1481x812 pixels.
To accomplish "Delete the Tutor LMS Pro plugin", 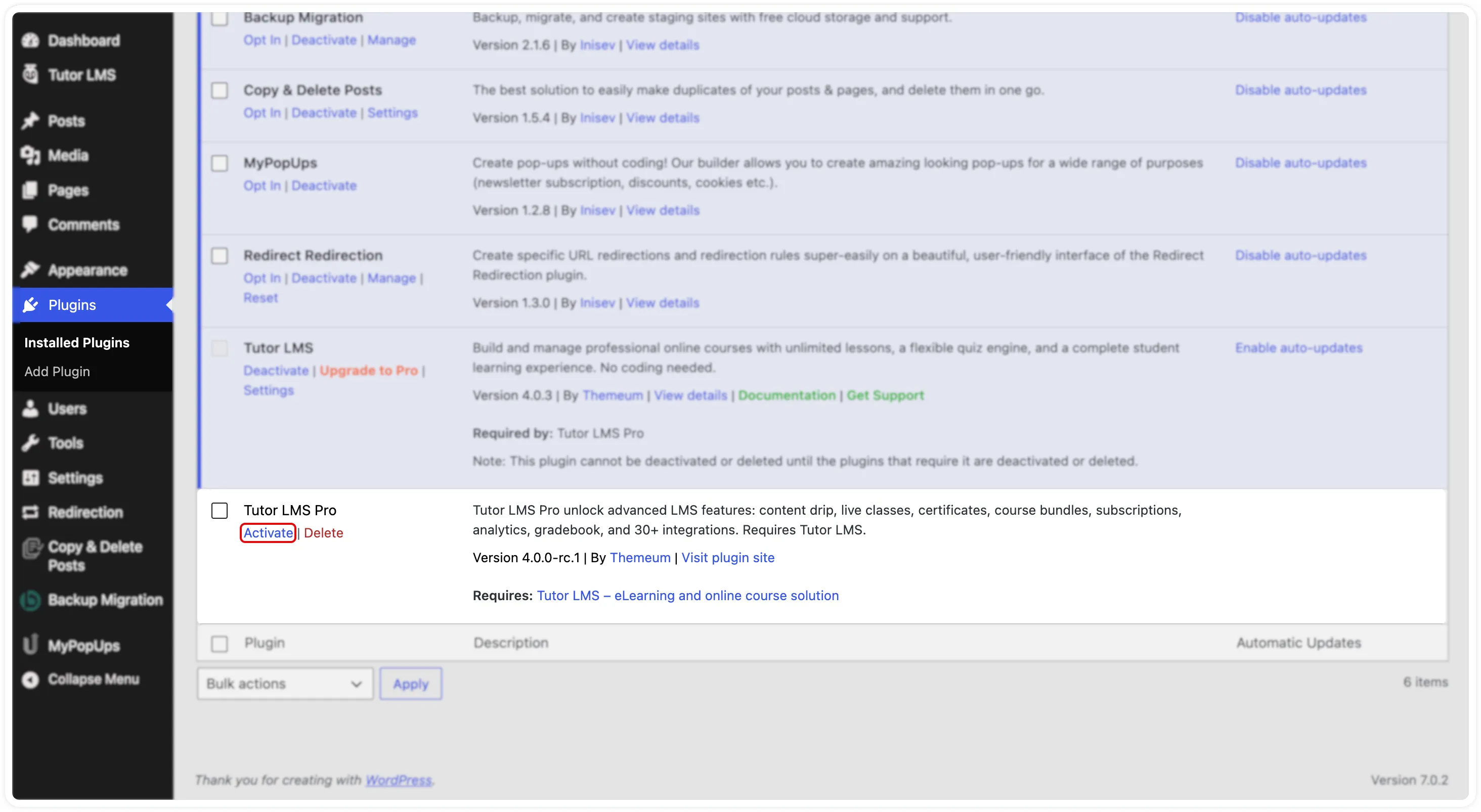I will (x=323, y=533).
